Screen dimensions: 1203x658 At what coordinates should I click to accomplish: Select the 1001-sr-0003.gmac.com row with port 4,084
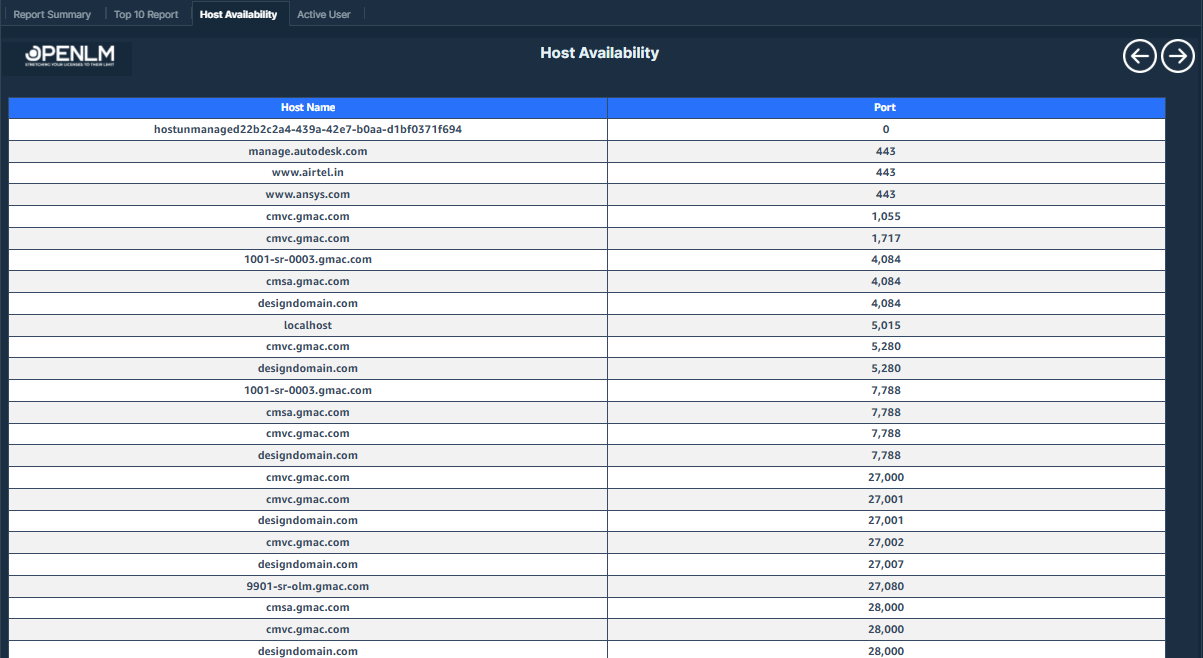pyautogui.click(x=307, y=259)
